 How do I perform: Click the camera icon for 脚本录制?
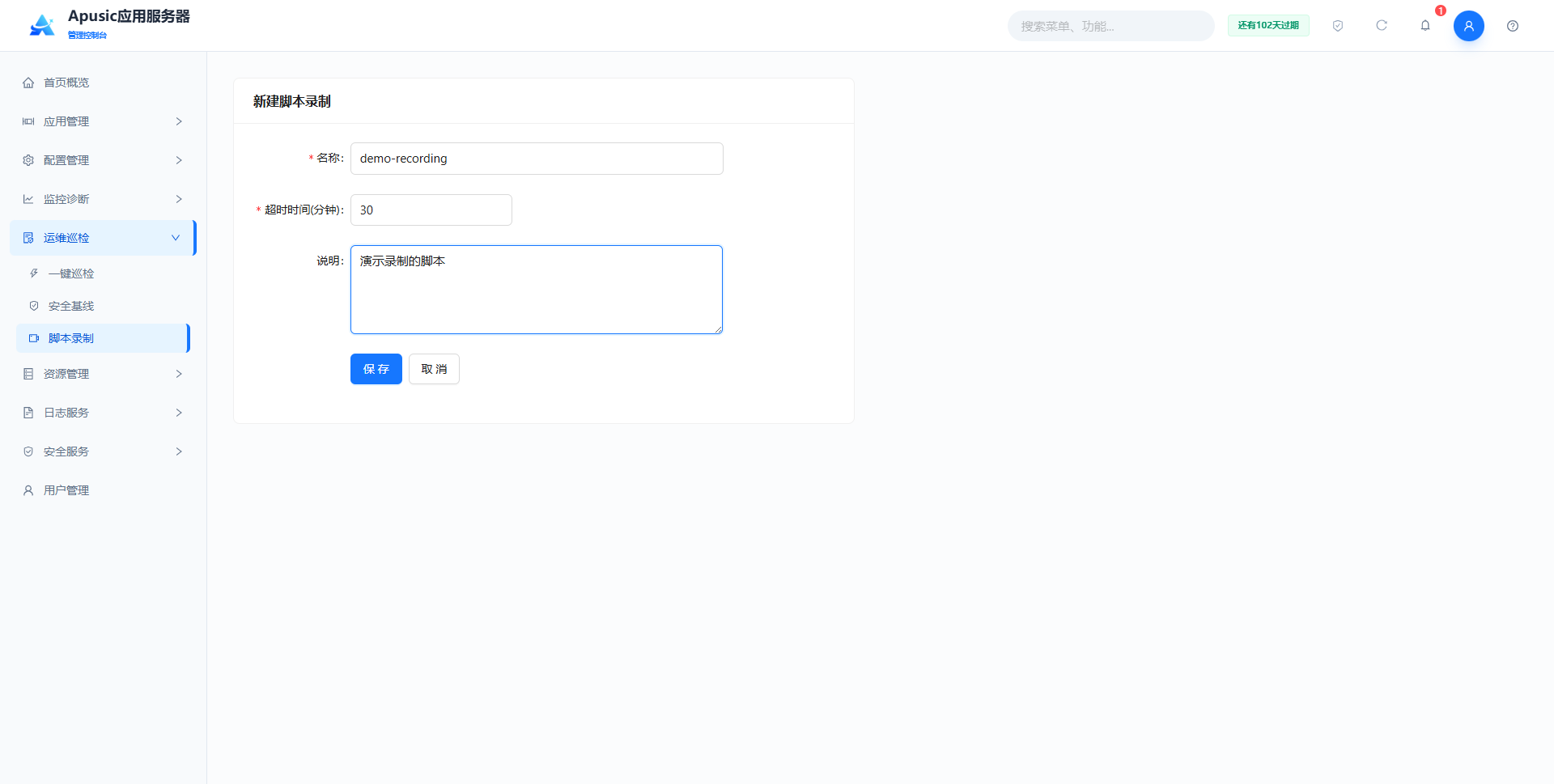click(34, 338)
